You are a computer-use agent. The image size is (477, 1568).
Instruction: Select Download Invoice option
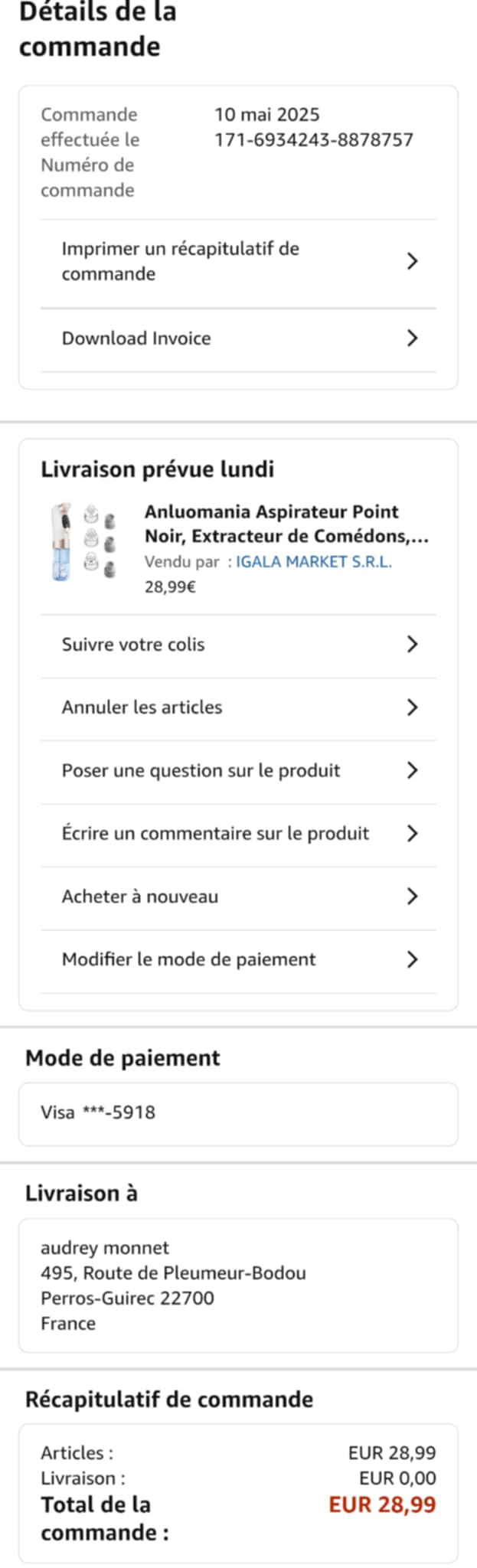pyautogui.click(x=136, y=338)
